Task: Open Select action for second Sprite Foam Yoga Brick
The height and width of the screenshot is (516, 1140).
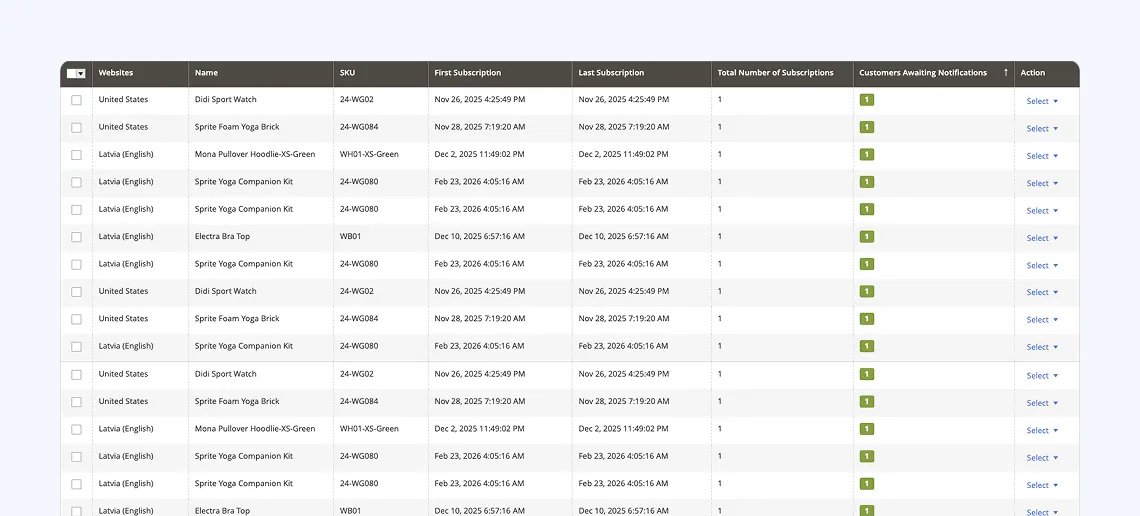Action: point(1042,320)
